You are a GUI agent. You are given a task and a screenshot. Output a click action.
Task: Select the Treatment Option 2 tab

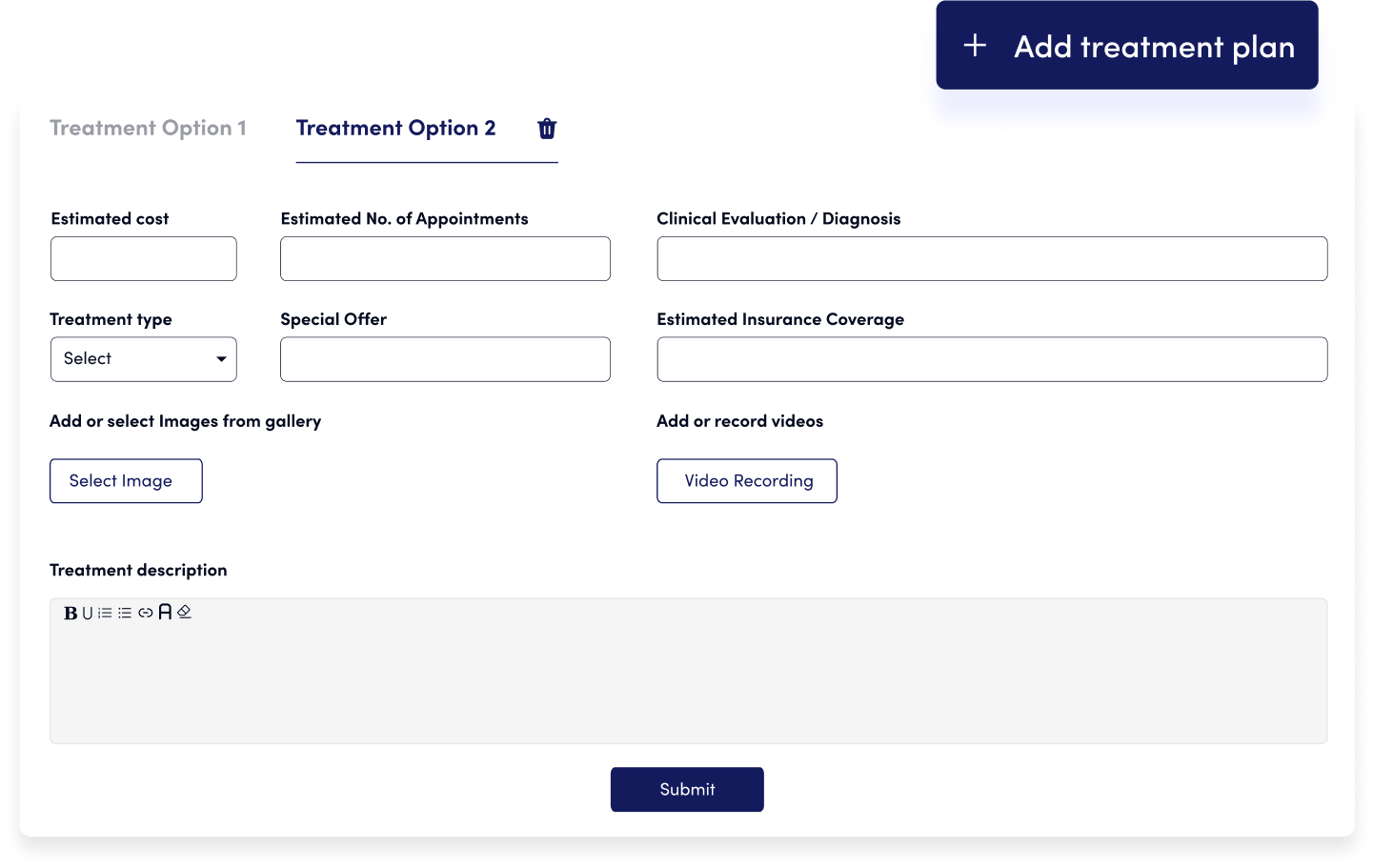click(395, 128)
